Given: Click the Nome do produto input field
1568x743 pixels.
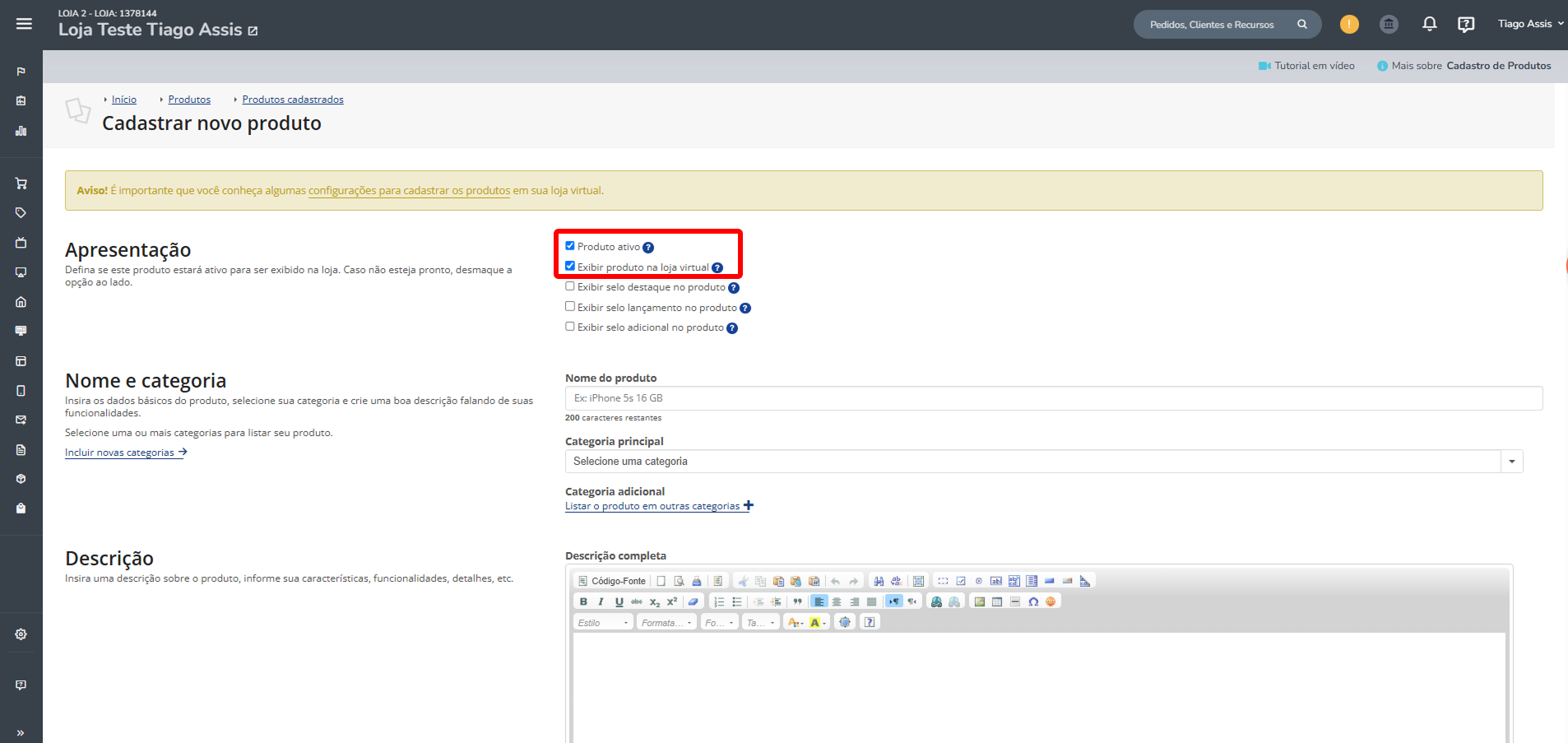Looking at the screenshot, I should 1054,398.
